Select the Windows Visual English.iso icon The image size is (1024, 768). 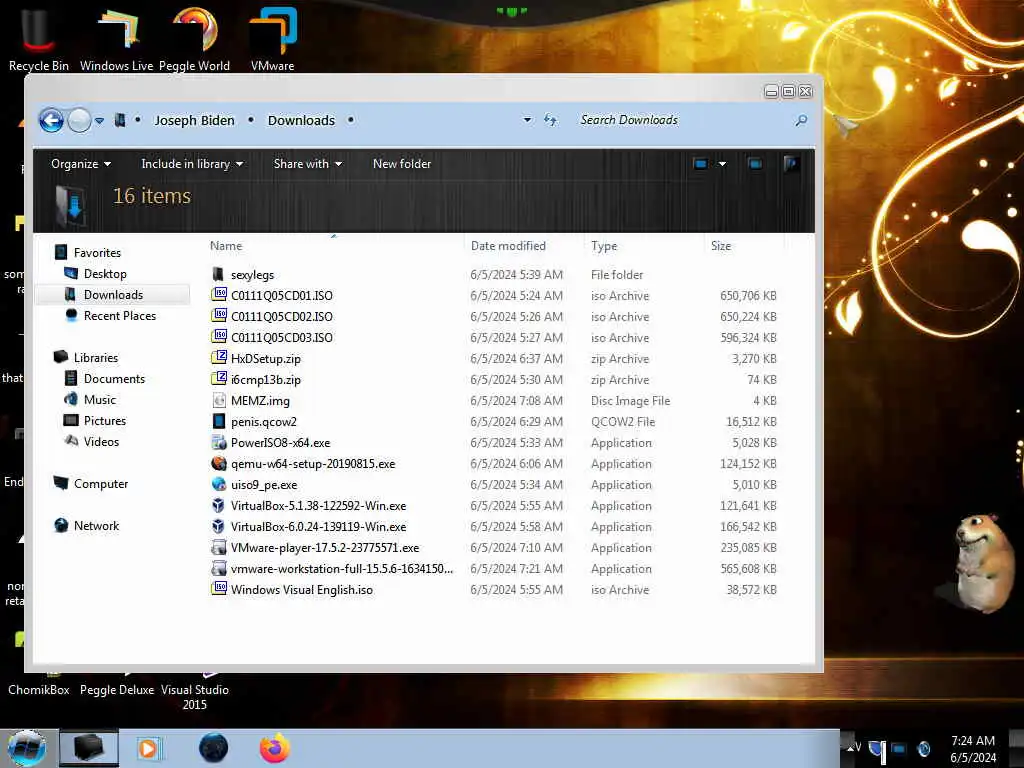(219, 589)
